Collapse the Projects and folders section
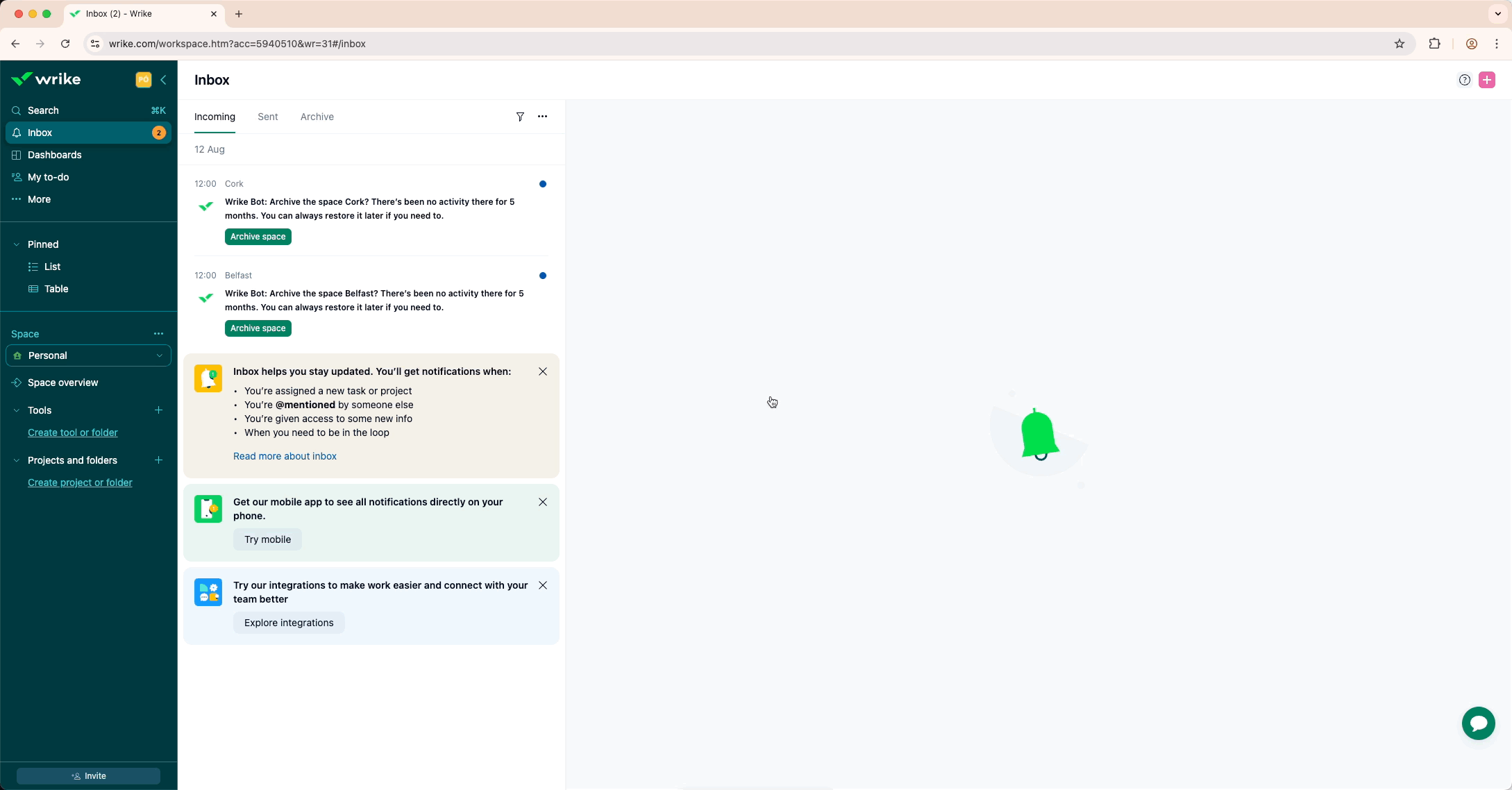 15,460
